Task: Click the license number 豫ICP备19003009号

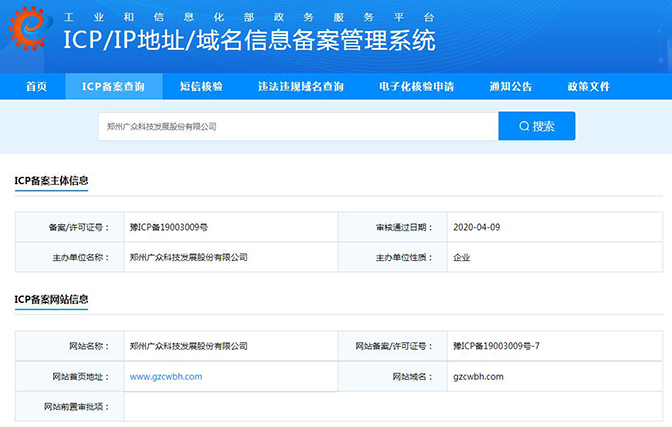Action: click(169, 227)
